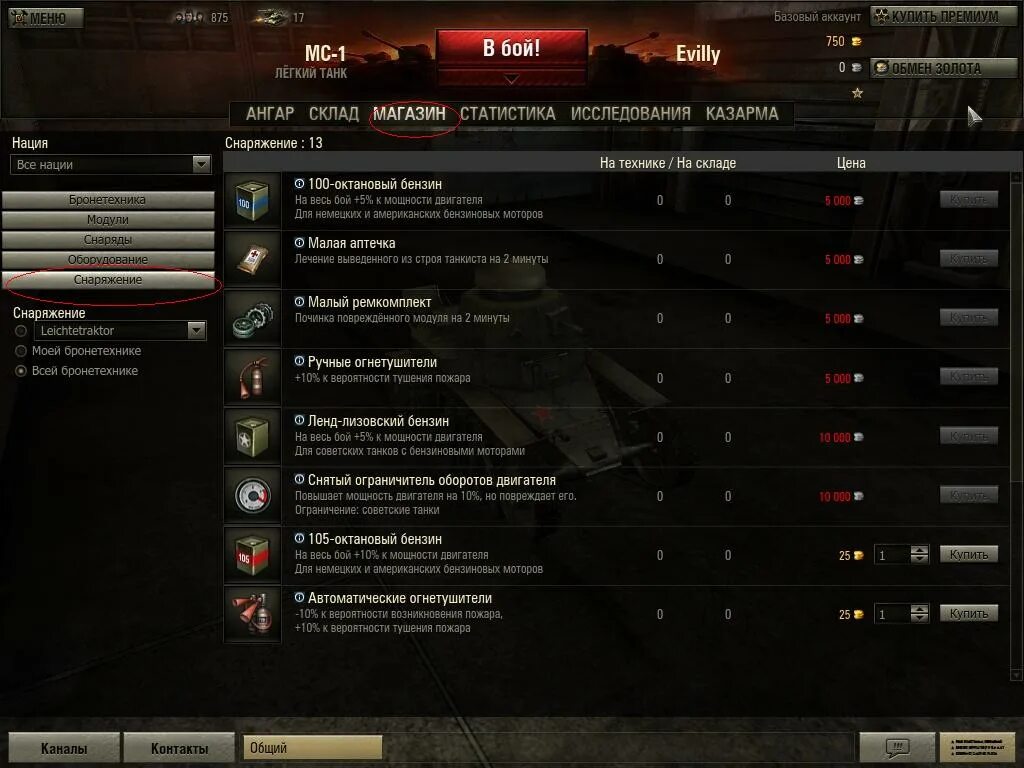Expand the arrow below В бой! button
1024x768 pixels.
pyautogui.click(x=512, y=79)
